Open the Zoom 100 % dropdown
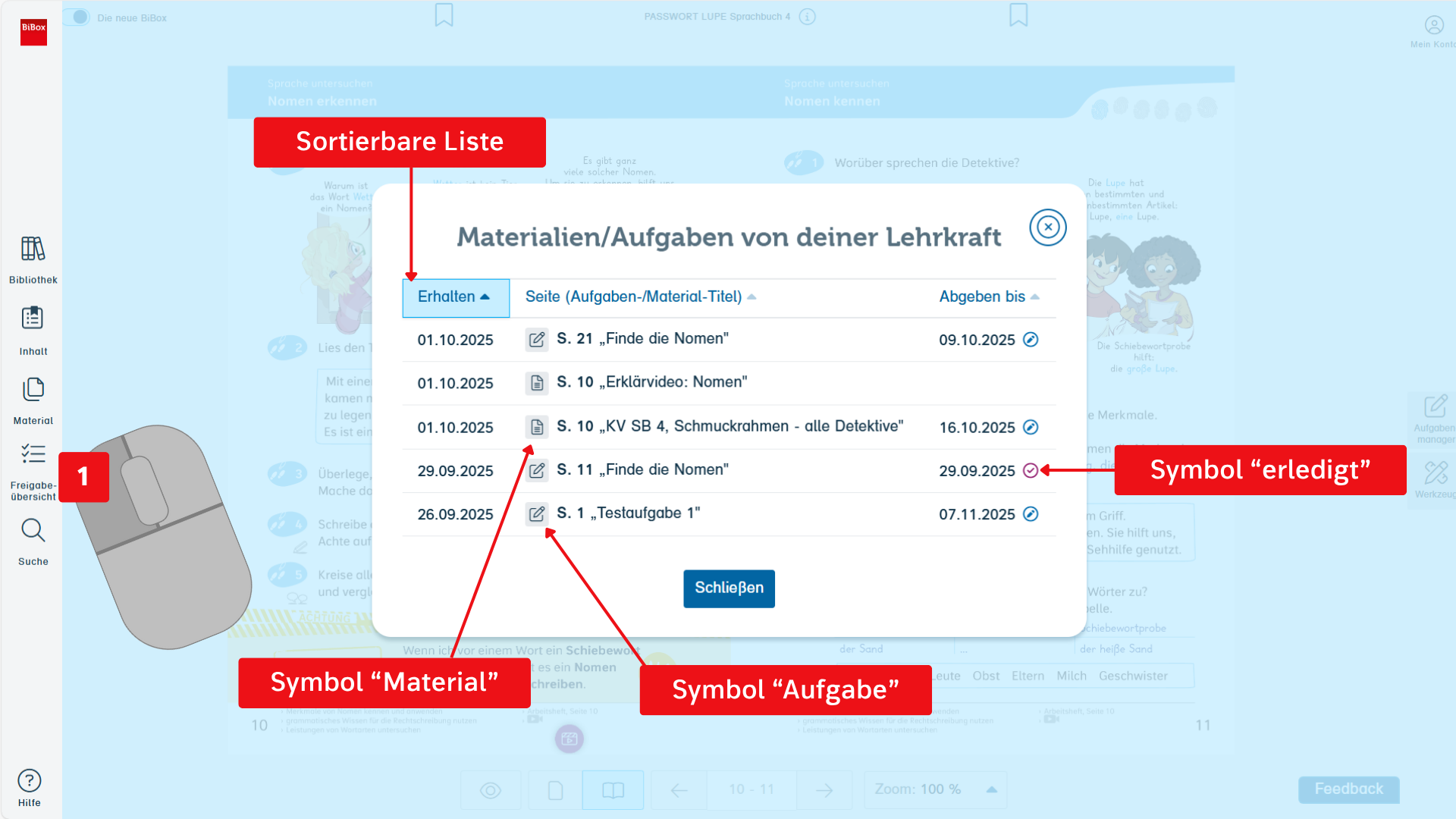 pyautogui.click(x=935, y=789)
